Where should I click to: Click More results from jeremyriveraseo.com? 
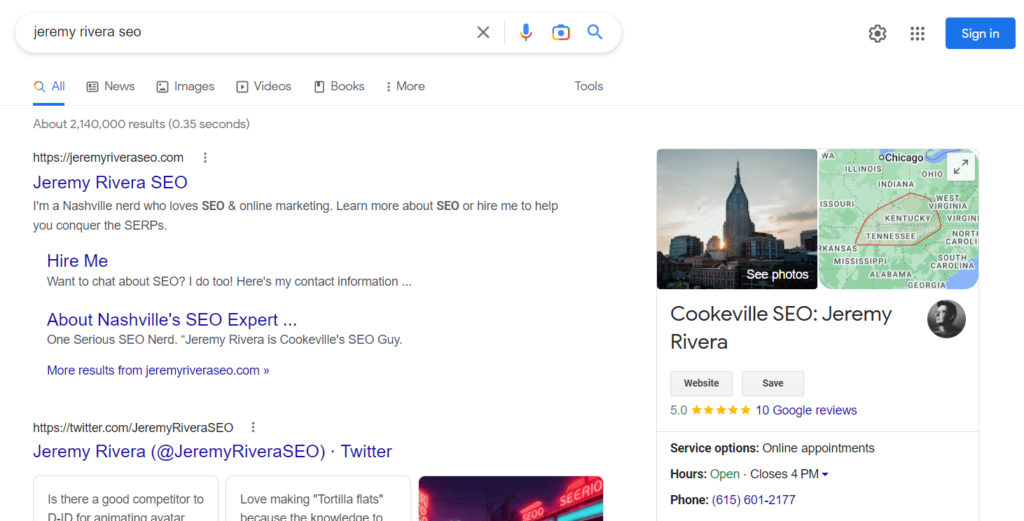[158, 370]
